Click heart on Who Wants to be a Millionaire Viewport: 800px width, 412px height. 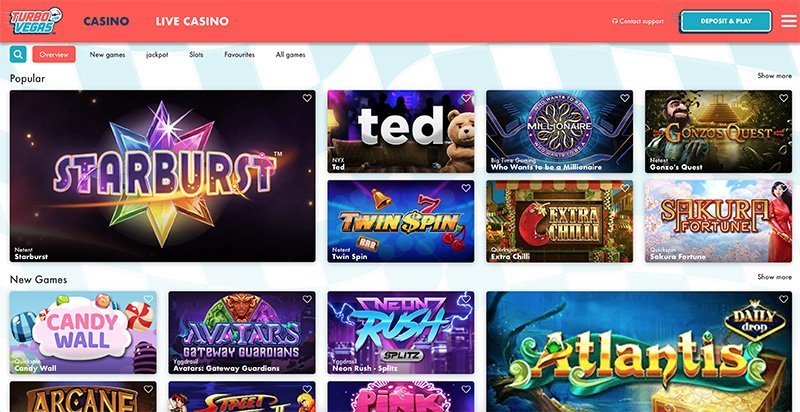point(624,98)
